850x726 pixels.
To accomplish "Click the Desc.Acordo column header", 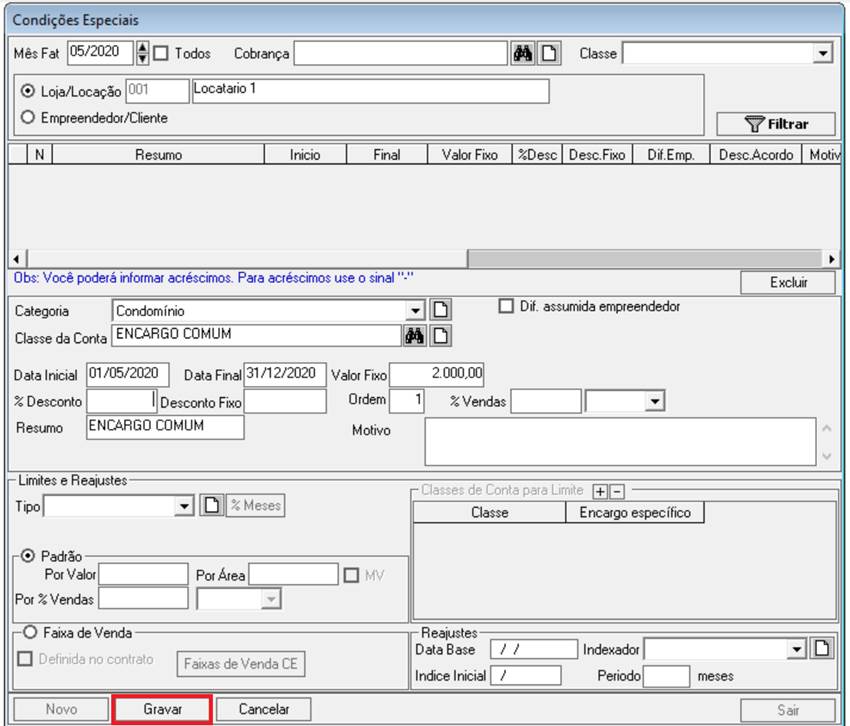I will pos(756,155).
